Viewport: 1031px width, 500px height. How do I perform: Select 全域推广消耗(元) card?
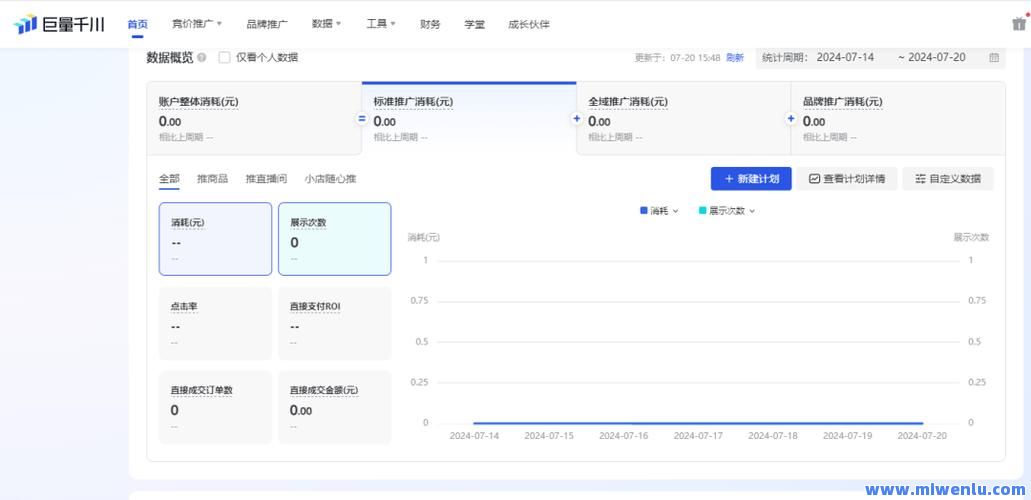684,118
